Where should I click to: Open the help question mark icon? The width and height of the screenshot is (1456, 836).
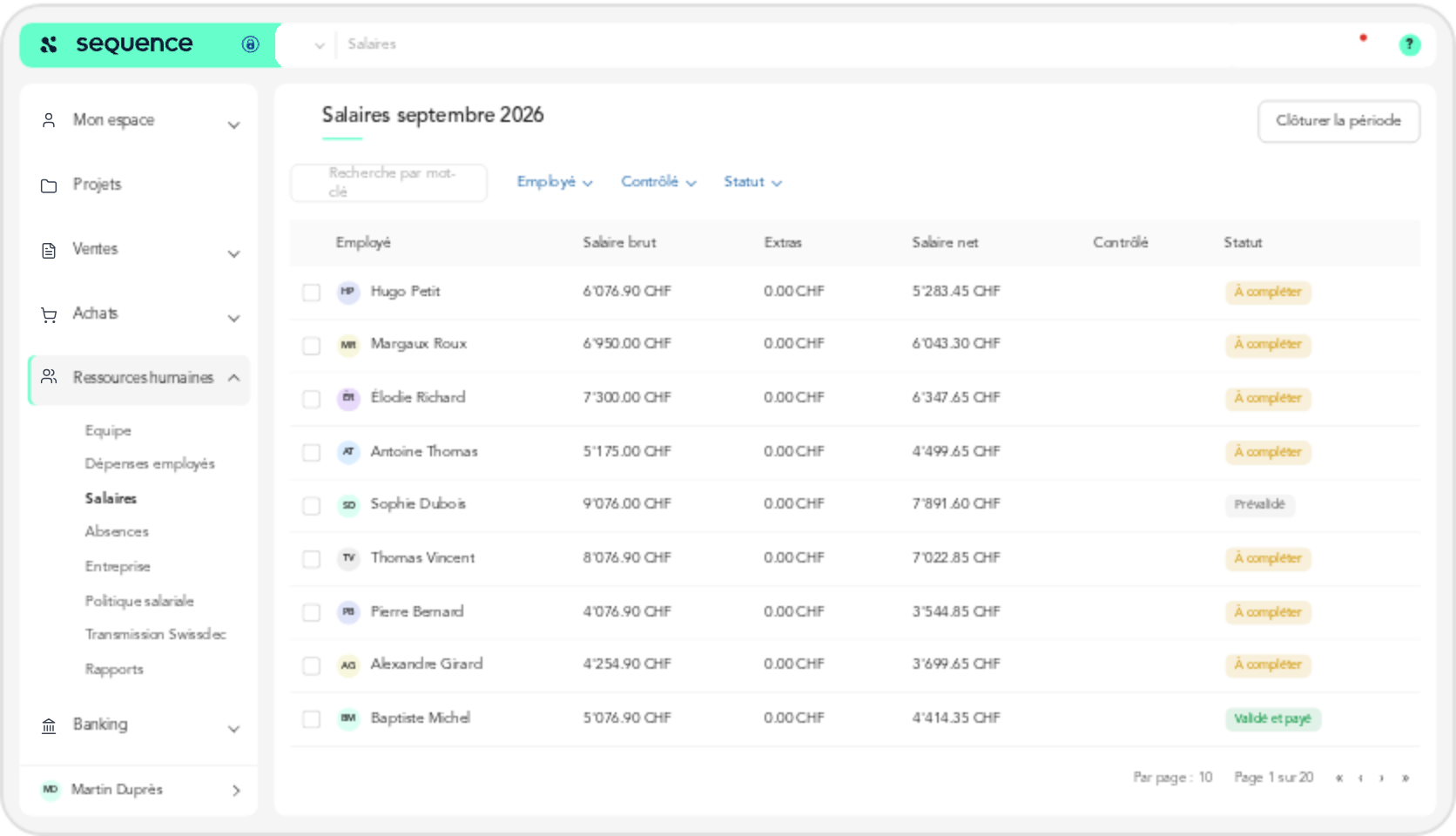point(1409,44)
